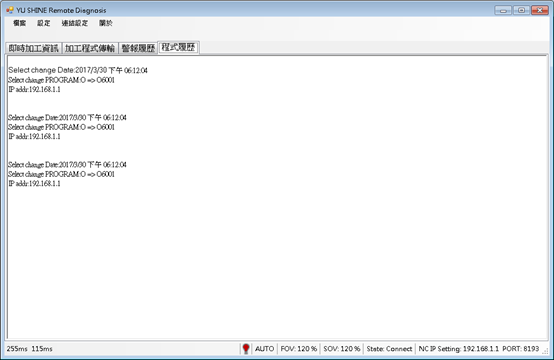Click the first Select change Date log line
554x360 pixels.
(78, 70)
